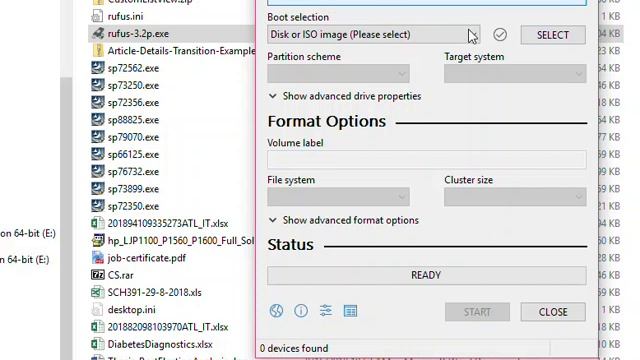Click the sp66125.exe installer icon
This screenshot has height=360, width=640.
click(x=98, y=154)
